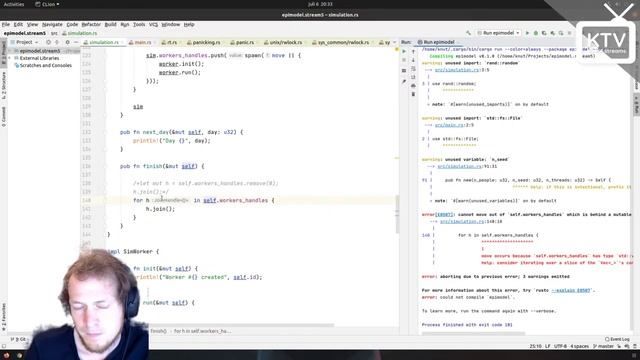This screenshot has width=640, height=360.
Task: Click the profiler run icon in toolbar
Action: (553, 33)
